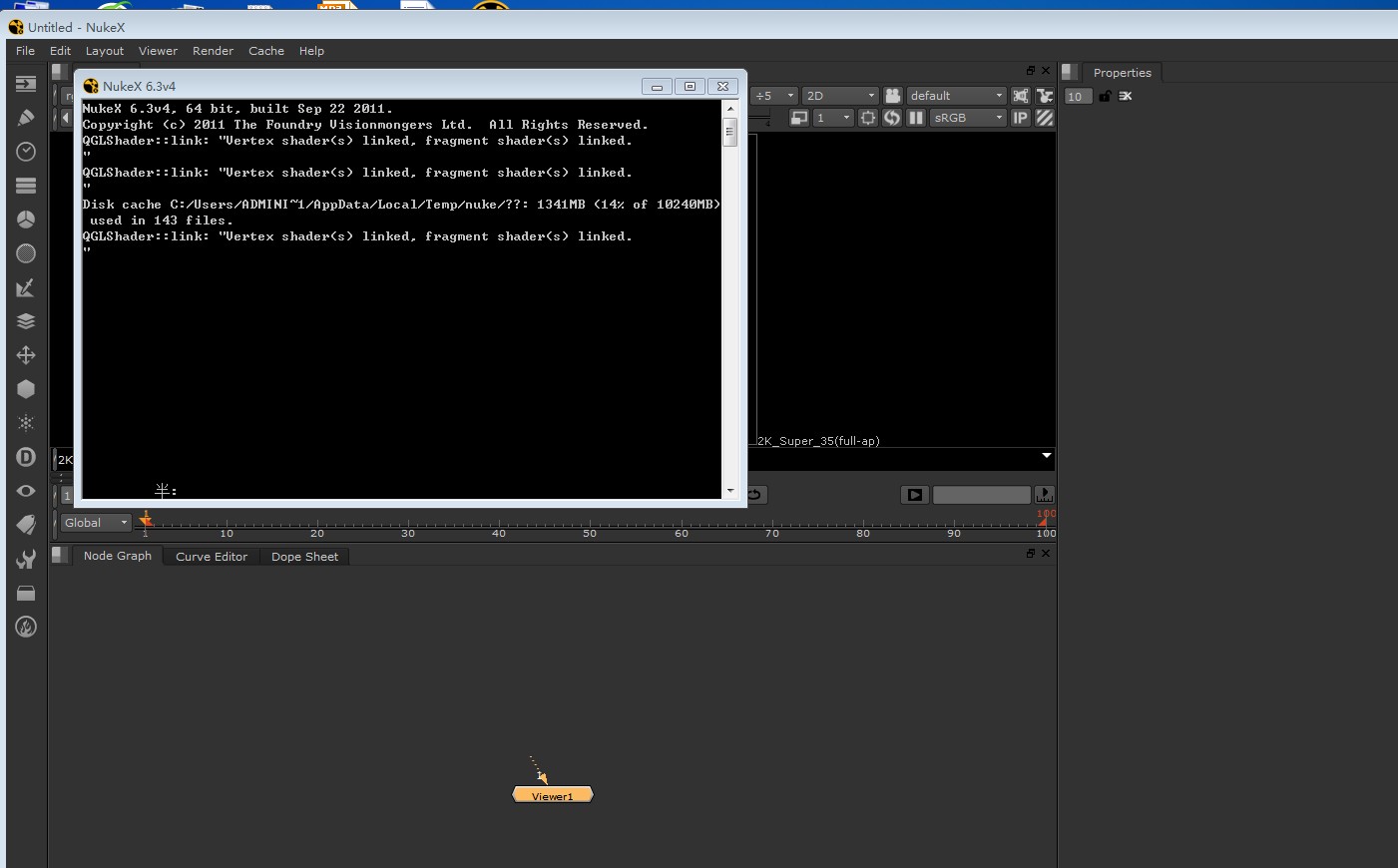Open the Merge nodes layers icon
Image resolution: width=1398 pixels, height=868 pixels.
tap(26, 321)
